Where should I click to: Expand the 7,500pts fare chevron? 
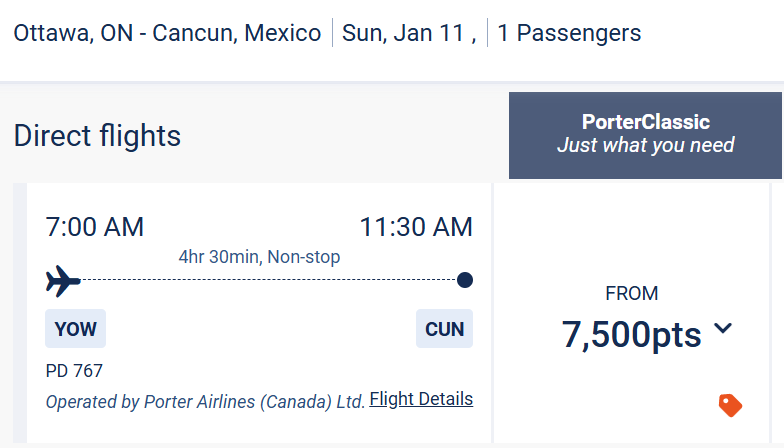coord(723,328)
